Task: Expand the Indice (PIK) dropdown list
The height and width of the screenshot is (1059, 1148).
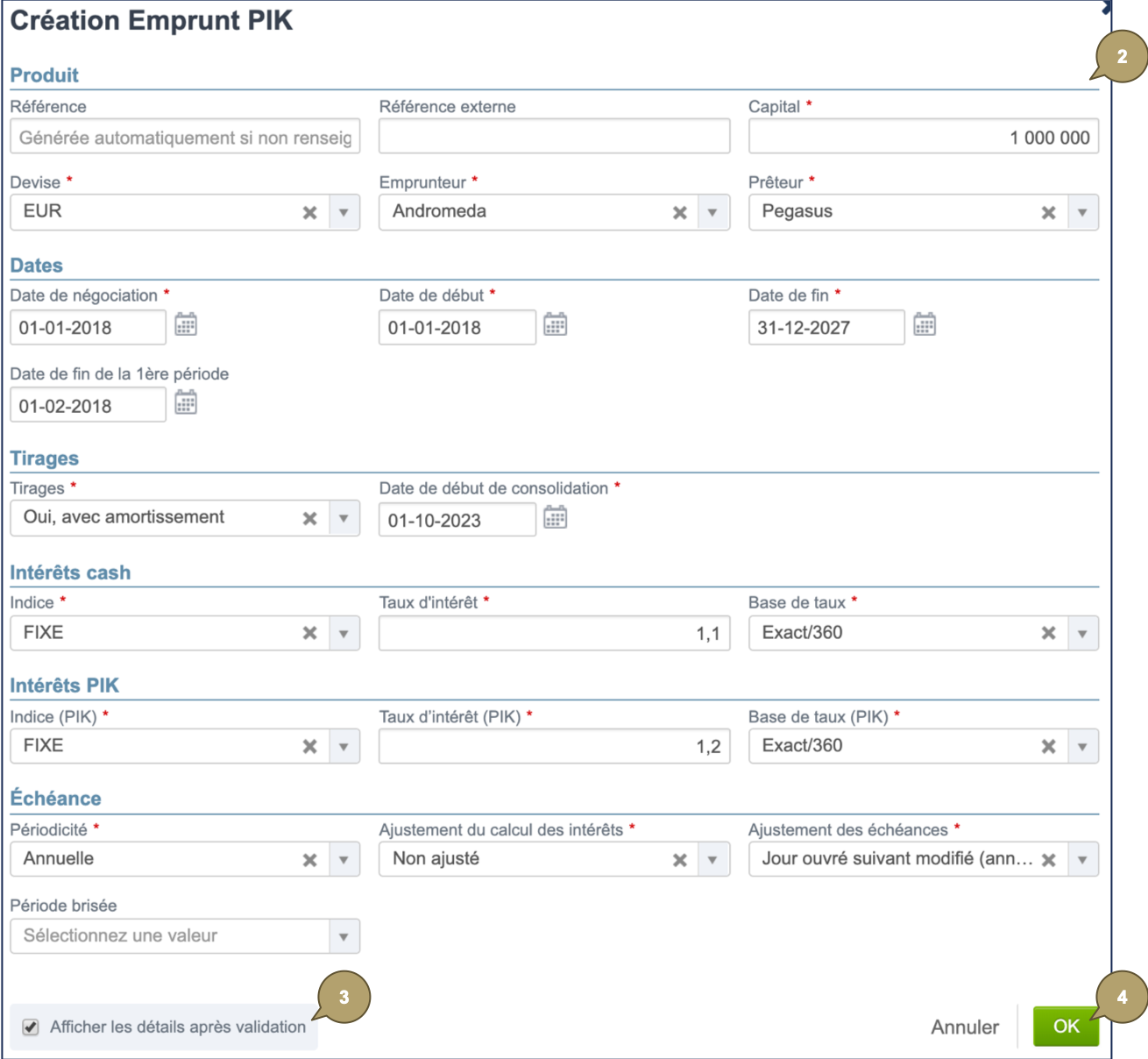Action: pyautogui.click(x=344, y=747)
